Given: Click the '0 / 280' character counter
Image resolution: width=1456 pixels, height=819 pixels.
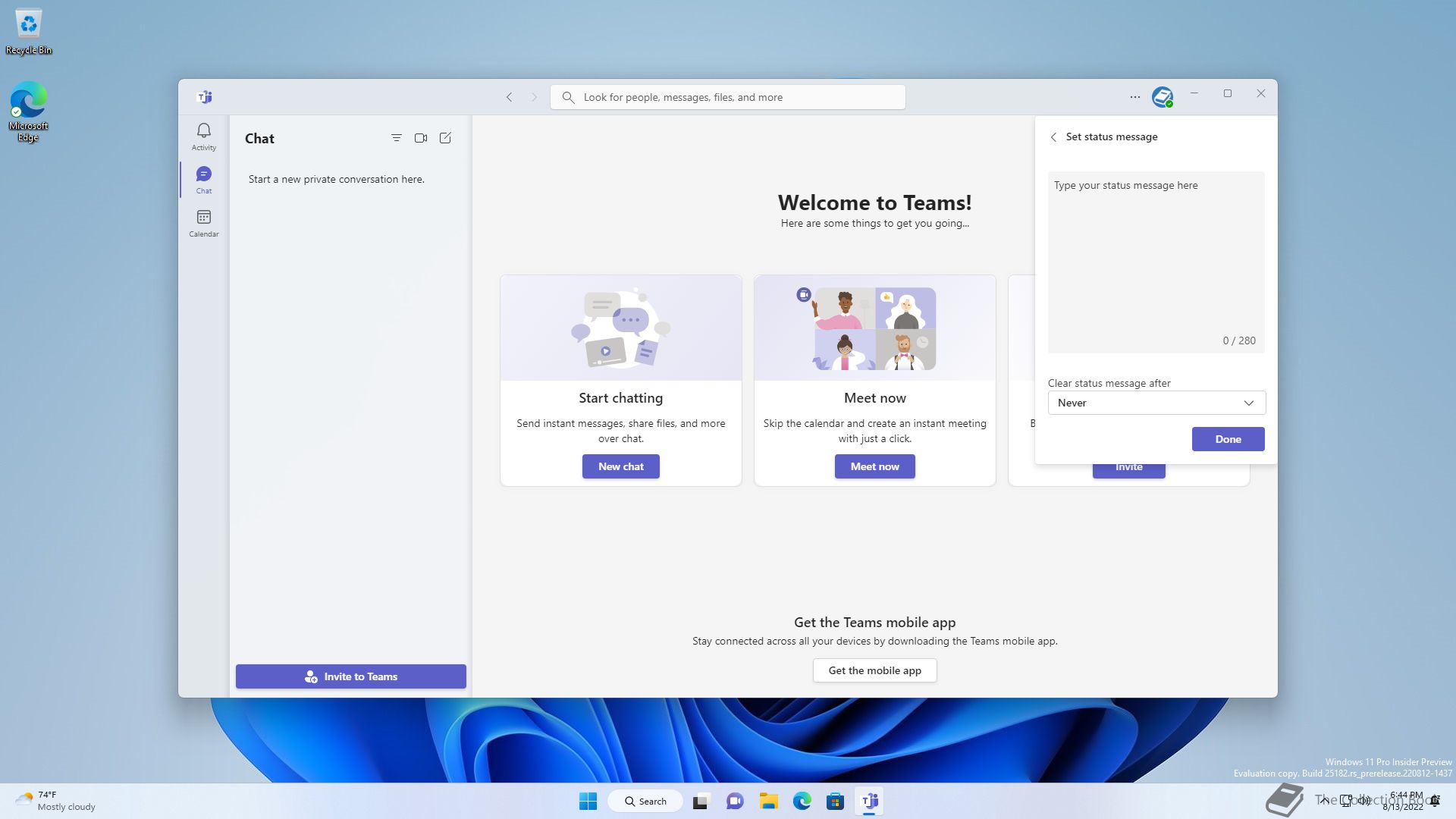Looking at the screenshot, I should tap(1239, 340).
